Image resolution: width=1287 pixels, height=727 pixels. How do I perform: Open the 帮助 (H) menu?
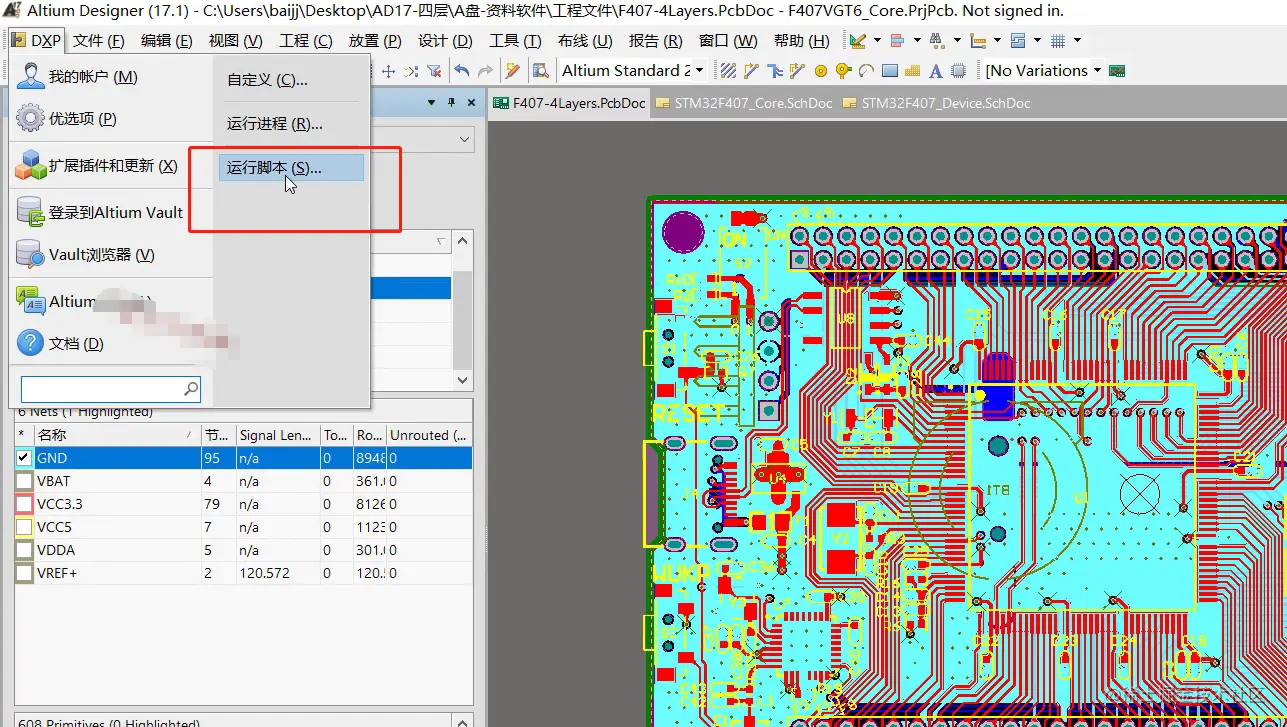(801, 41)
